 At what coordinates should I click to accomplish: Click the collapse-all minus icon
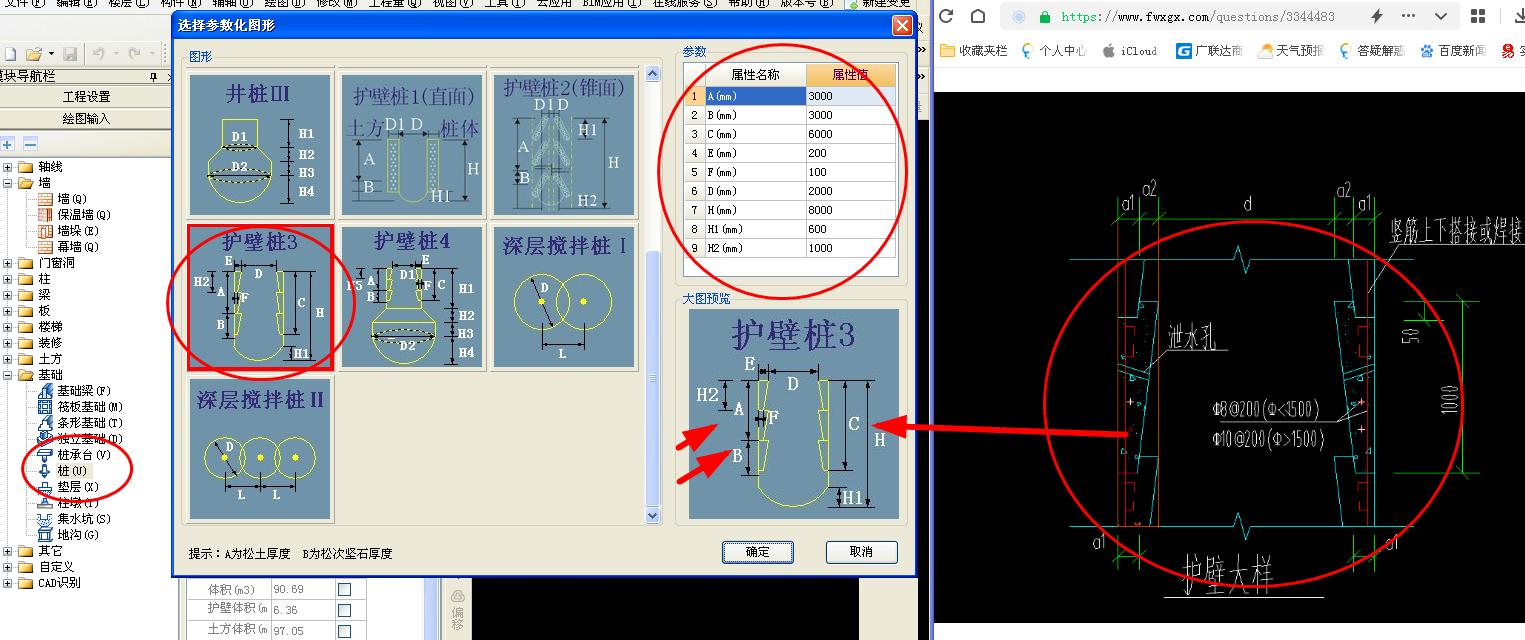[x=30, y=144]
